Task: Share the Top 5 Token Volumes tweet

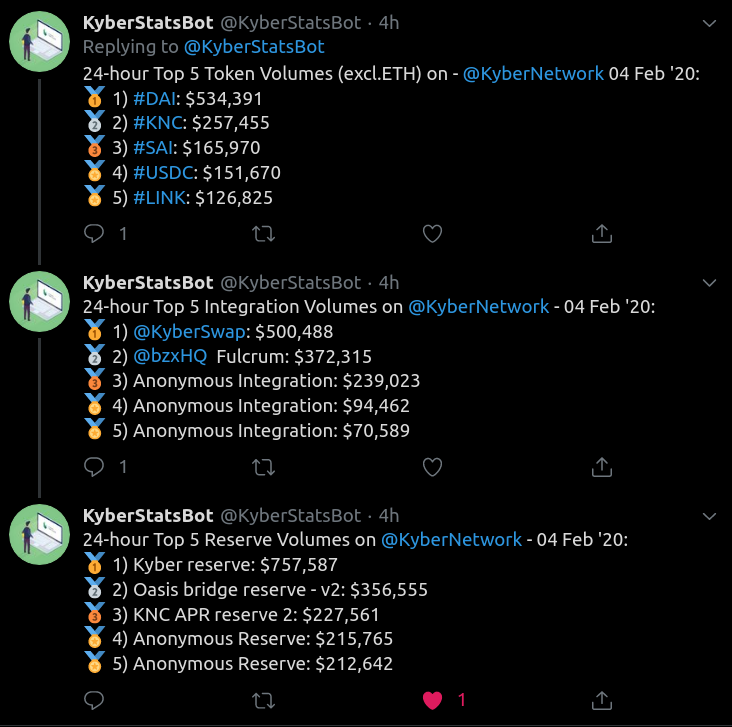Action: [602, 233]
